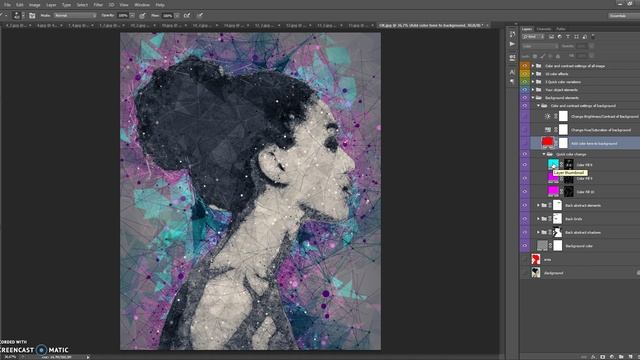Open the layer filter Kind dropdown
Viewport: 640px width, 360px height.
533,37
